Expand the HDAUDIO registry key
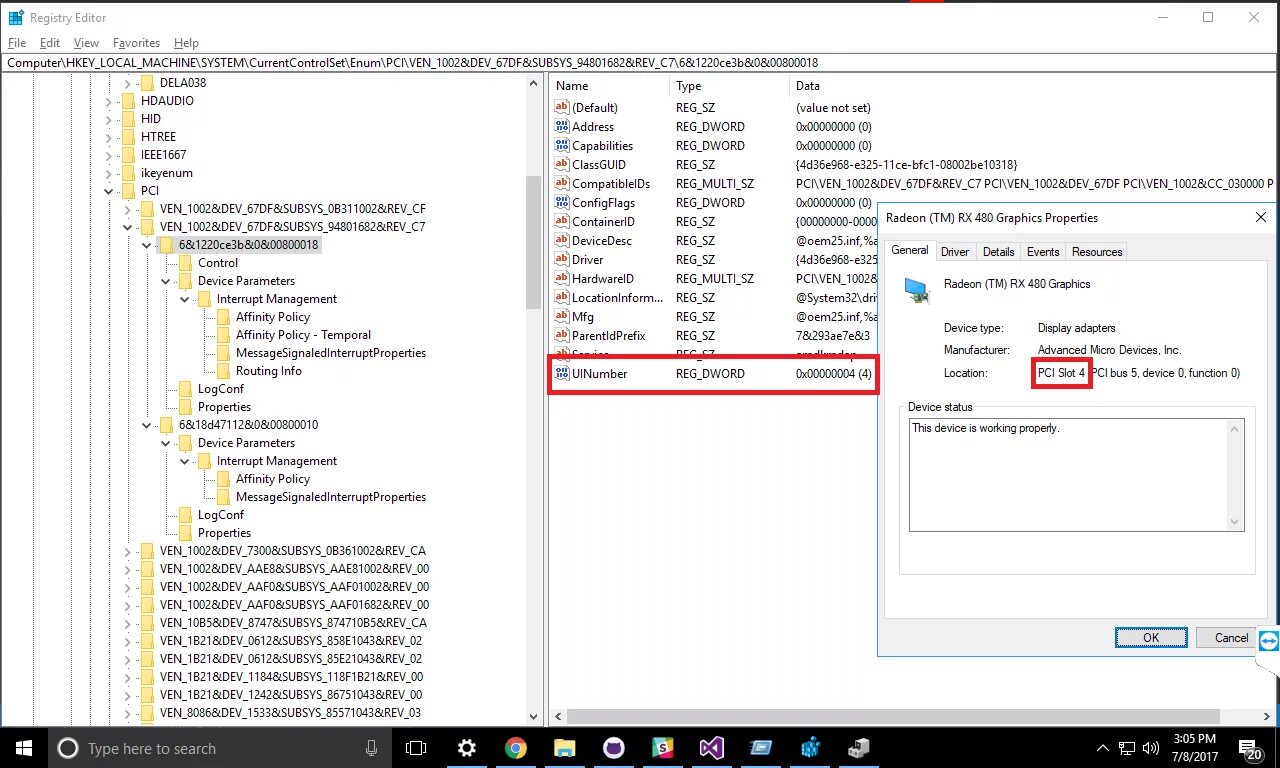 click(x=108, y=101)
